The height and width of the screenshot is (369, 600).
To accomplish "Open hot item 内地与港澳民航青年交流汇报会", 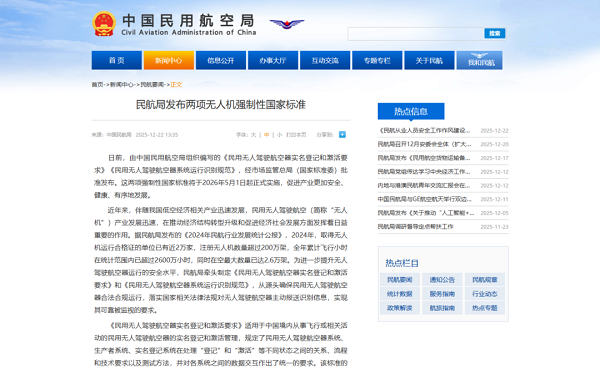I will [x=424, y=186].
